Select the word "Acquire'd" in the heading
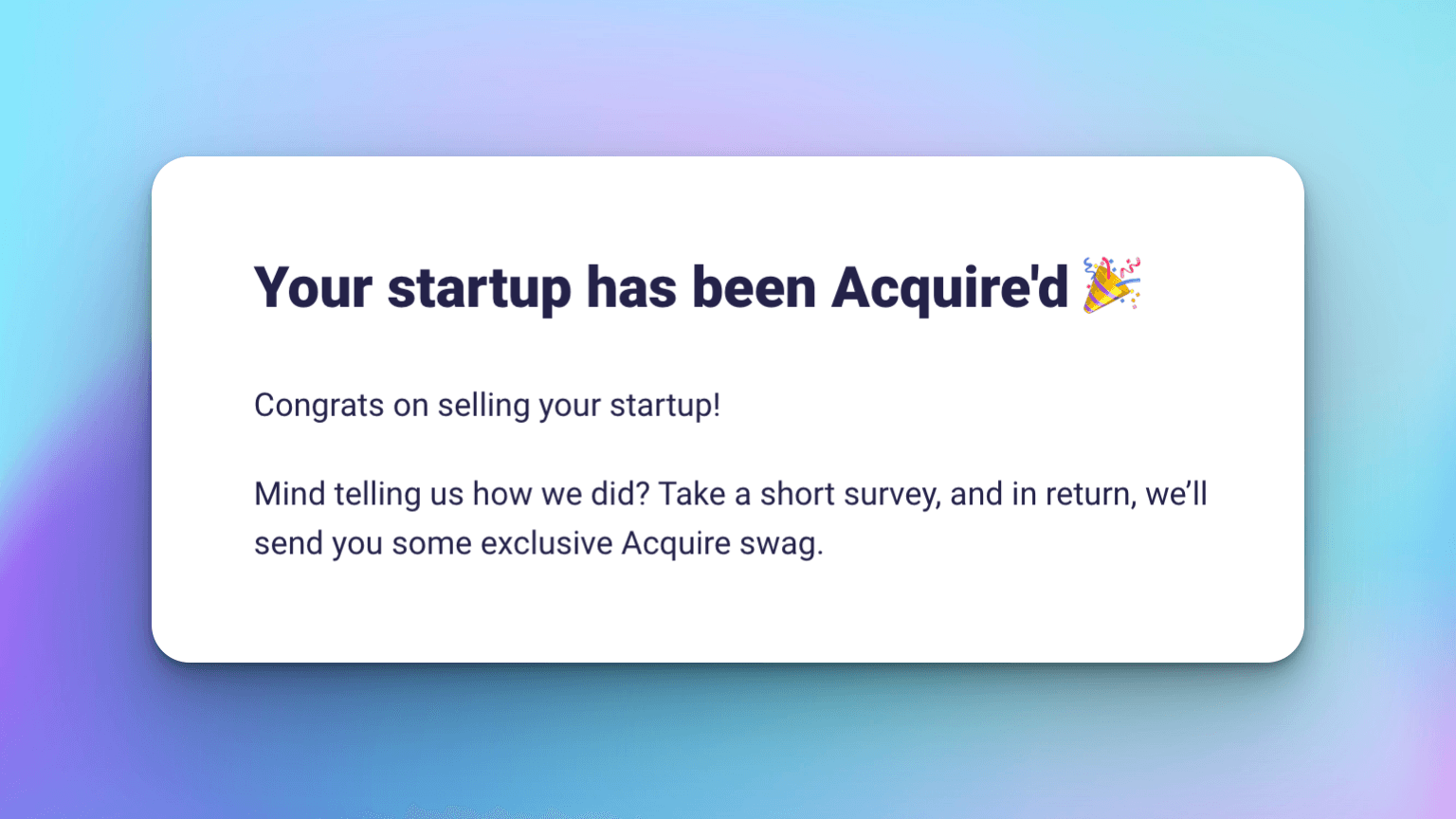Viewport: 1456px width, 819px height. (x=950, y=289)
